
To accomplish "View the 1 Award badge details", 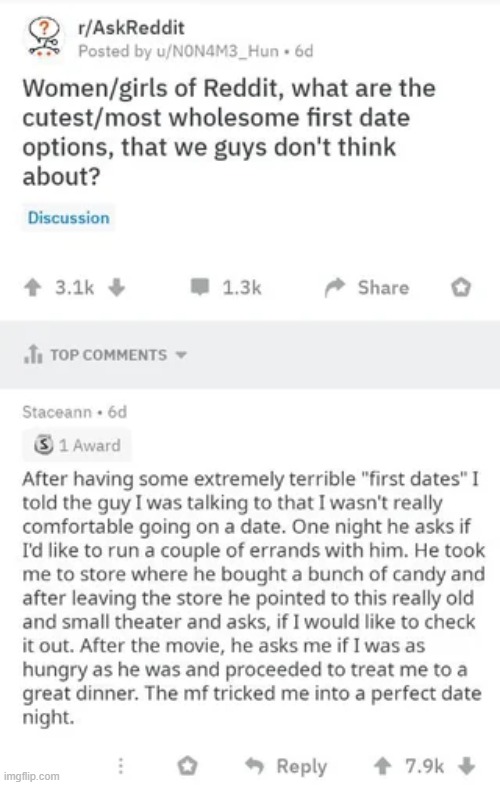I will 77,445.
